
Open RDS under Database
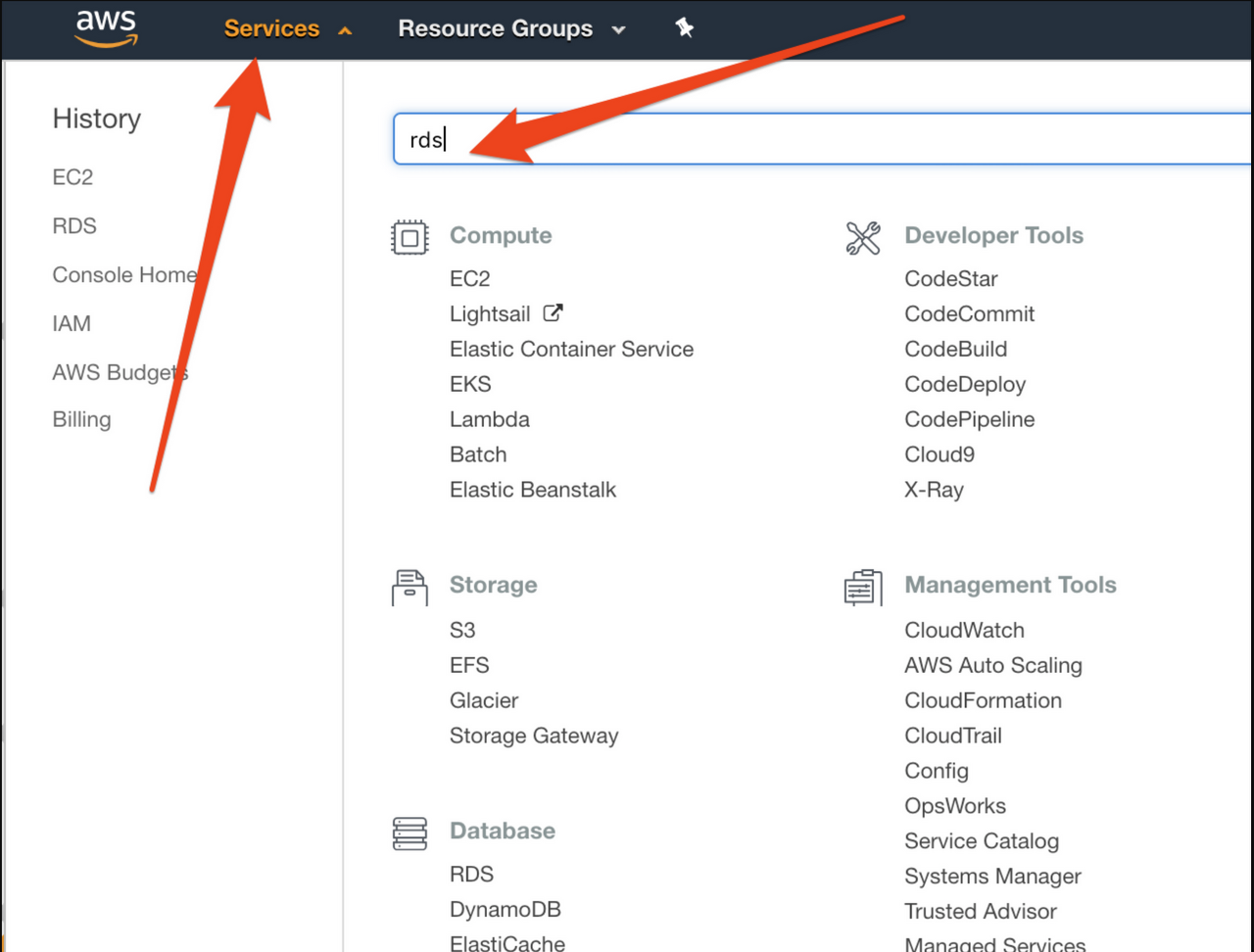[471, 875]
